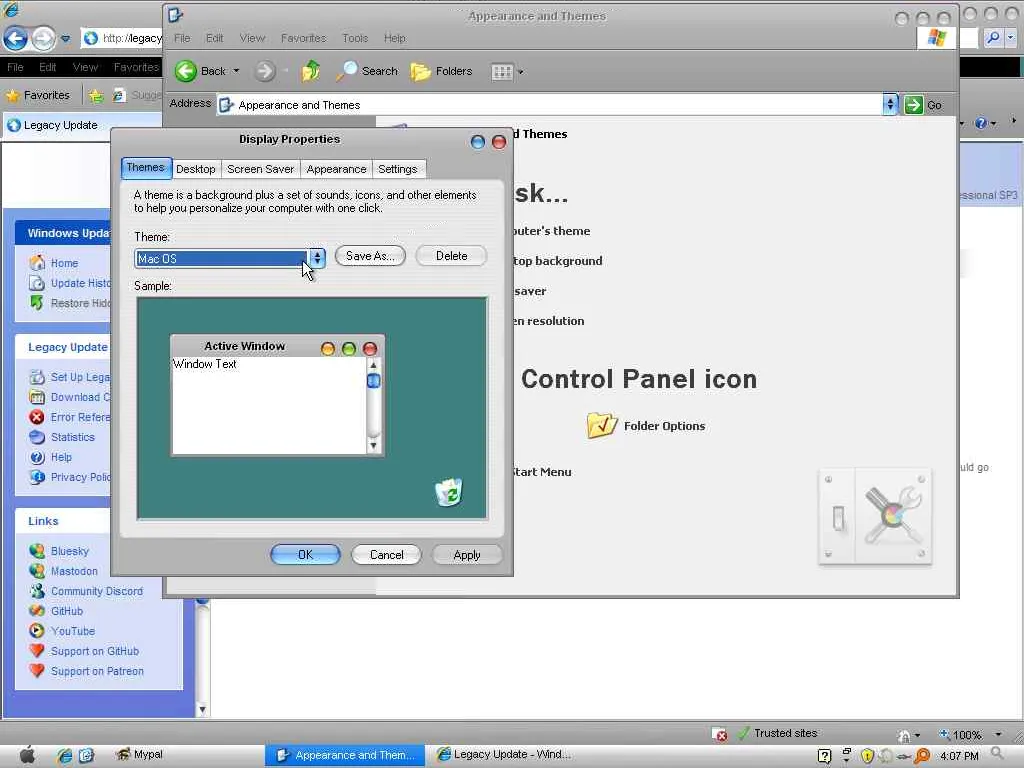The width and height of the screenshot is (1024, 768).
Task: Open the Tools menu in Appearance and Themes
Action: coord(355,39)
